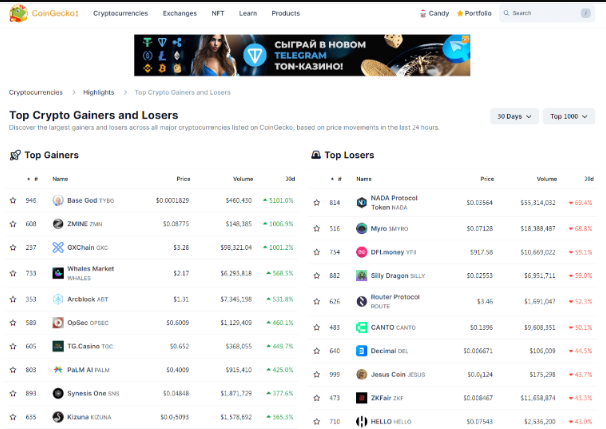Favorite Base God with star
The image size is (606, 429).
click(x=13, y=201)
